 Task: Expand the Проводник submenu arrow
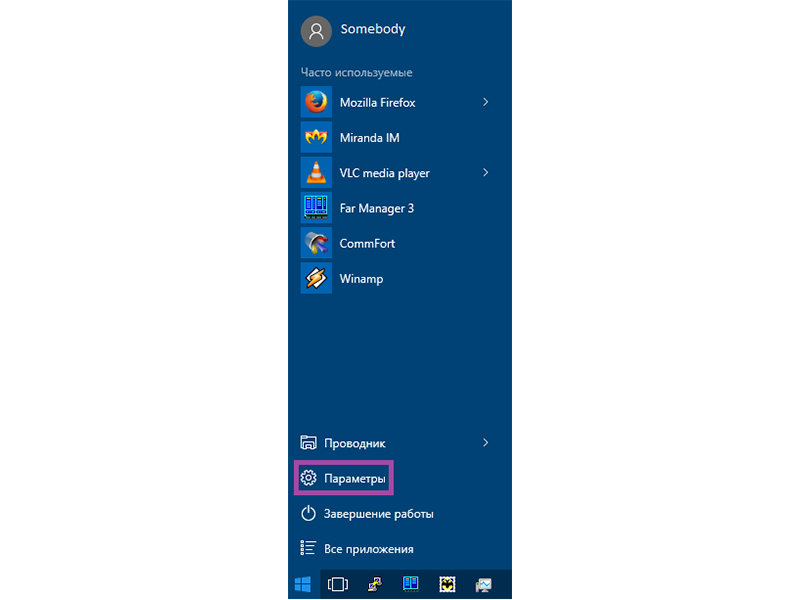click(x=486, y=442)
